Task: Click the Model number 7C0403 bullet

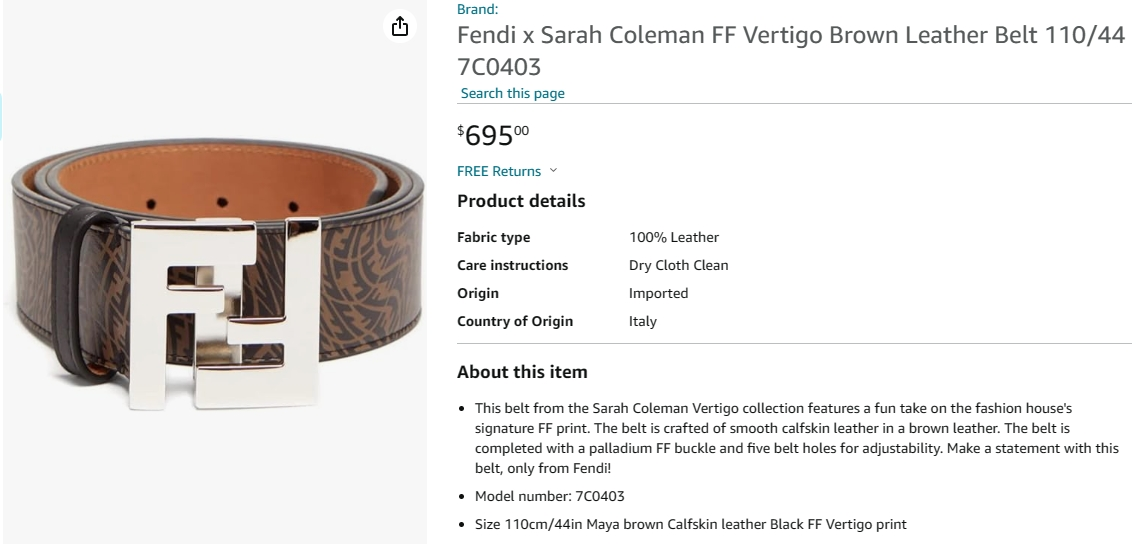Action: (550, 496)
